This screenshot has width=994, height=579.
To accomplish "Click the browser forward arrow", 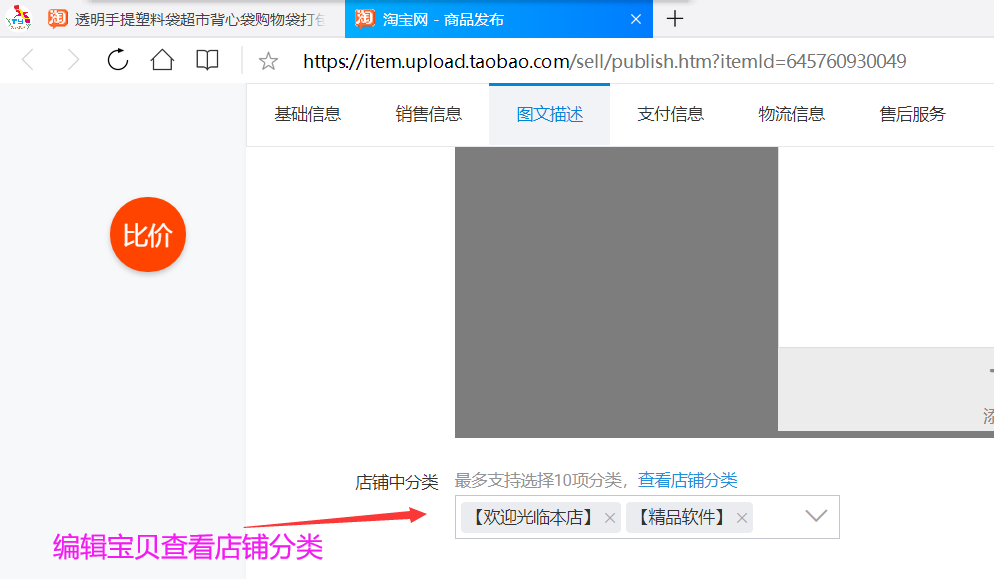I will [x=72, y=61].
